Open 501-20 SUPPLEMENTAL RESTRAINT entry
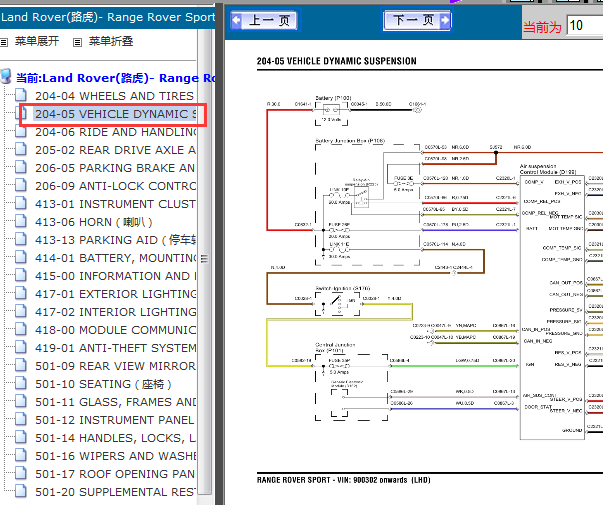 coord(115,492)
